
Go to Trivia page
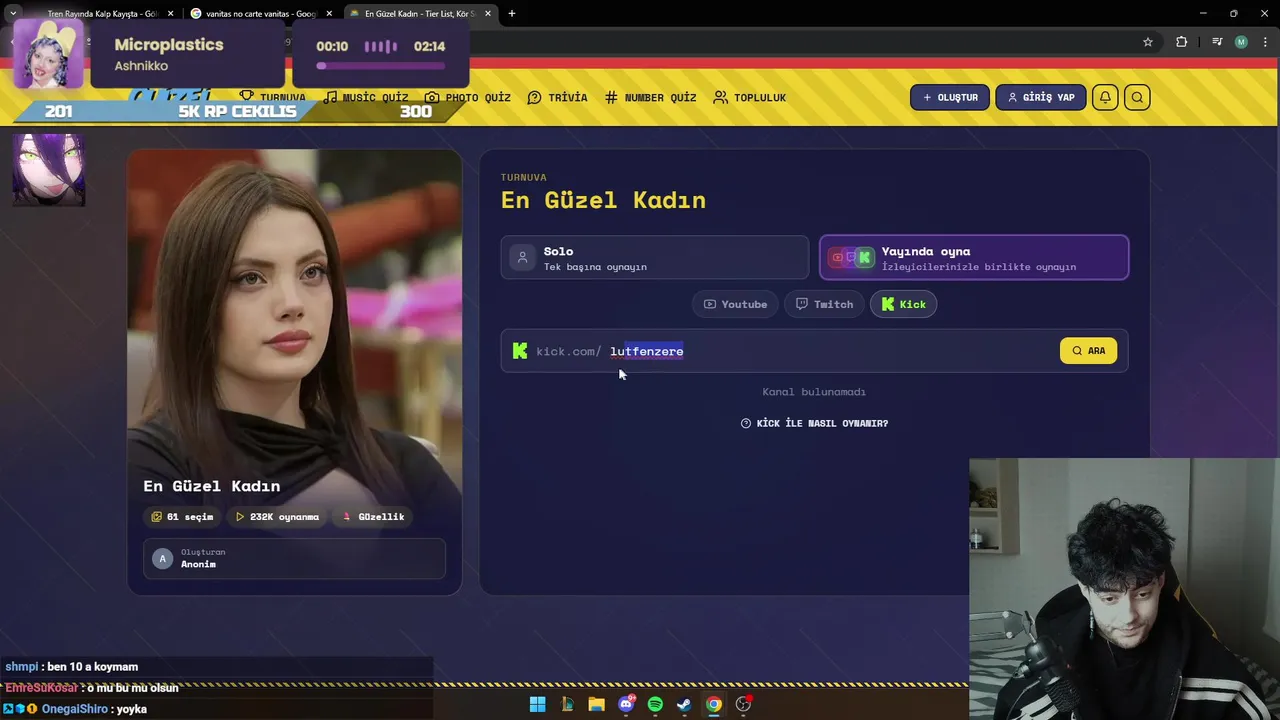pos(557,97)
